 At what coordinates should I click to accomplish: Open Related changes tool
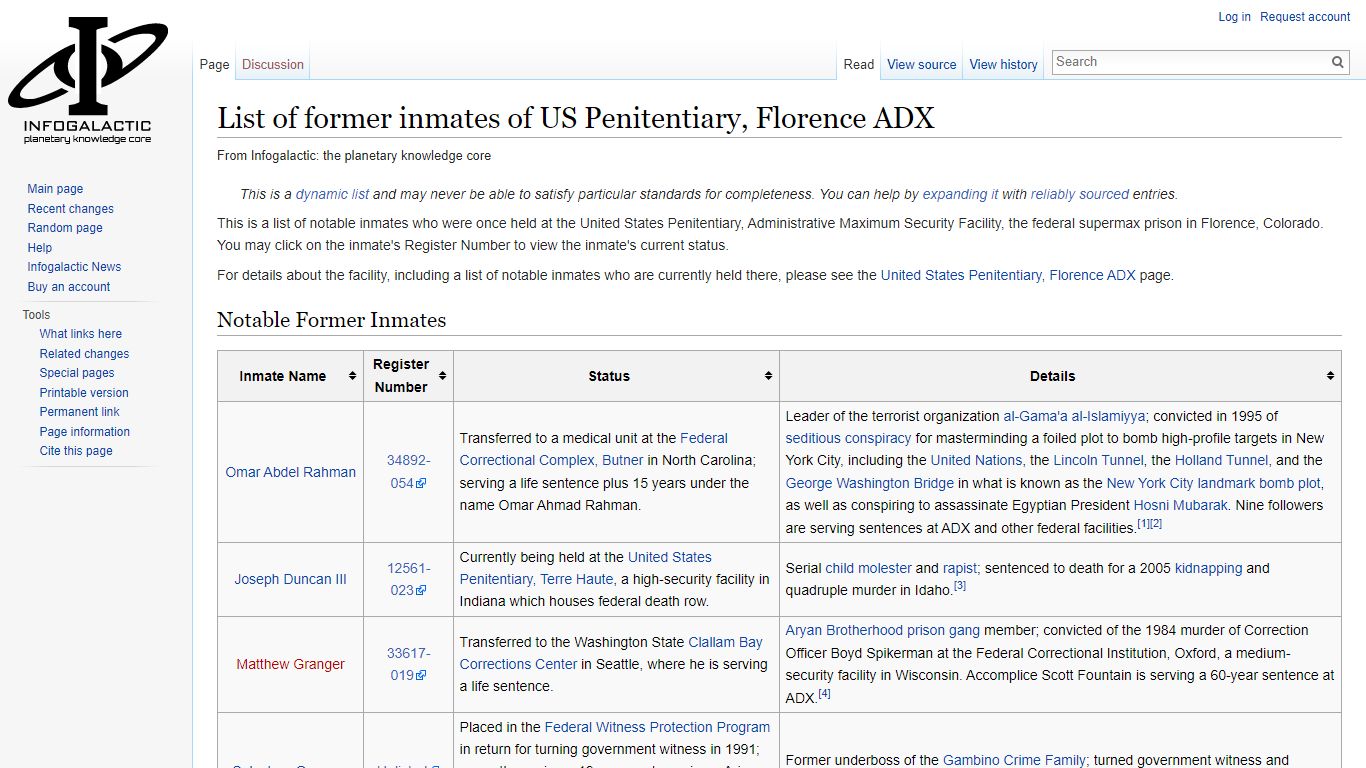pyautogui.click(x=84, y=354)
